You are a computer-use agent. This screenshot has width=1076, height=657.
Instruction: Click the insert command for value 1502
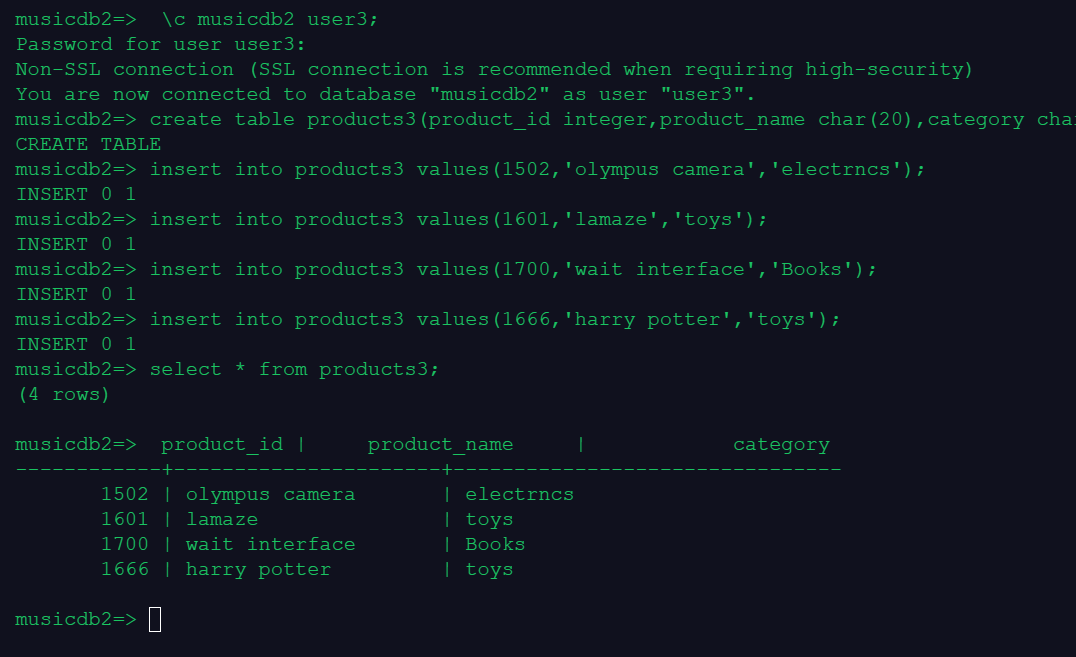537,169
